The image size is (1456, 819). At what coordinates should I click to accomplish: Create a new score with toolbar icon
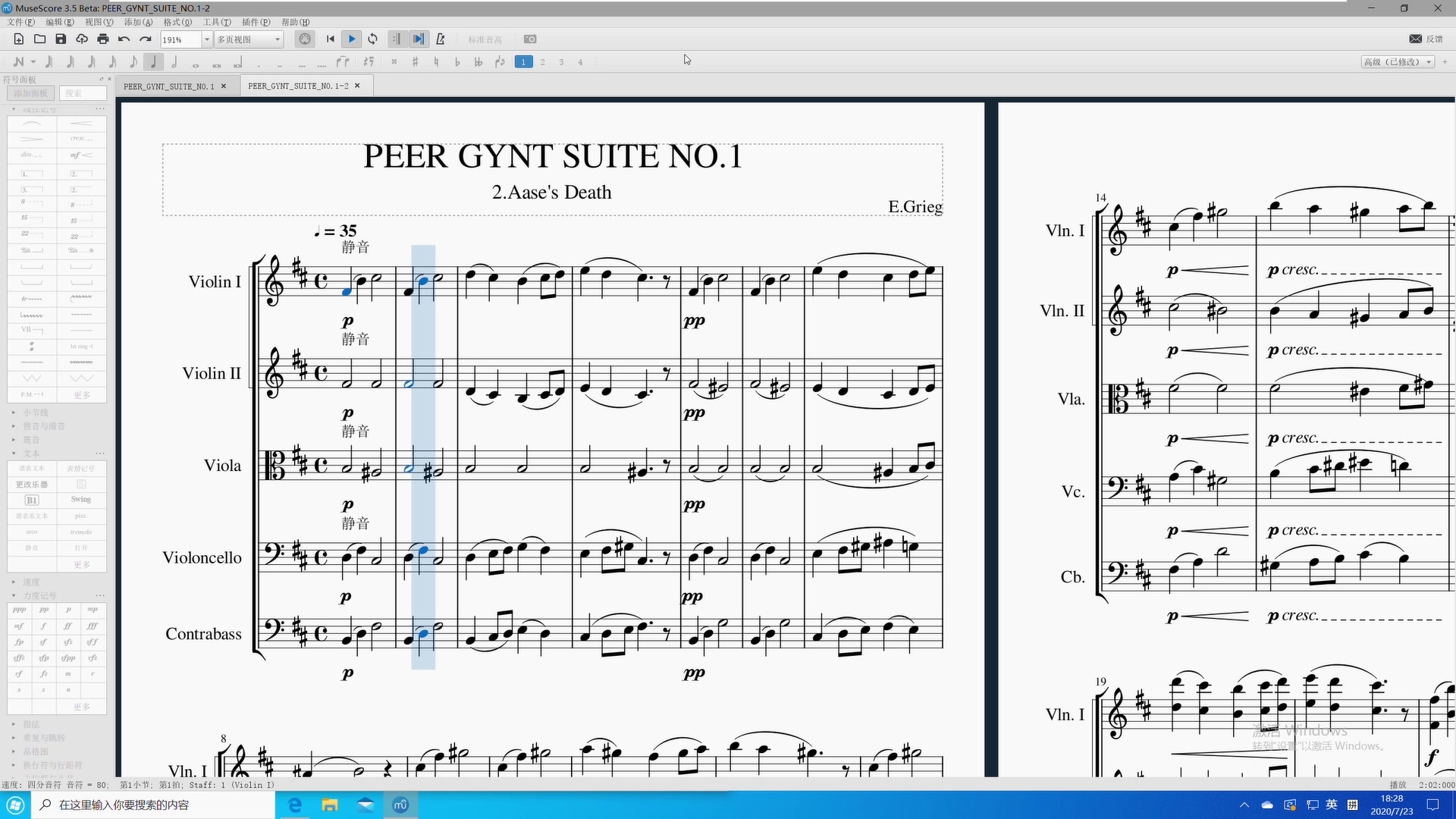click(19, 39)
